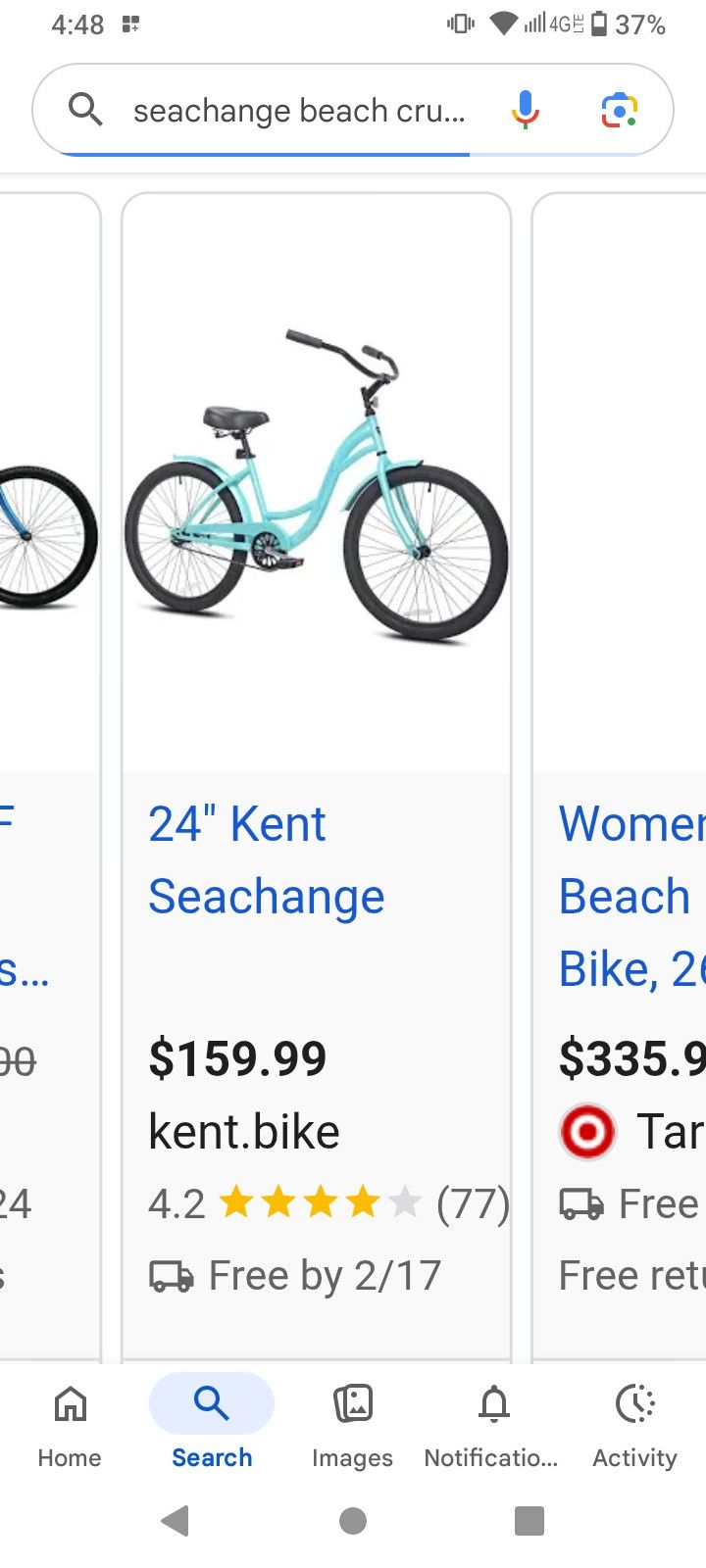Tap the magnifying glass search icon
This screenshot has width=706, height=1568.
85,110
